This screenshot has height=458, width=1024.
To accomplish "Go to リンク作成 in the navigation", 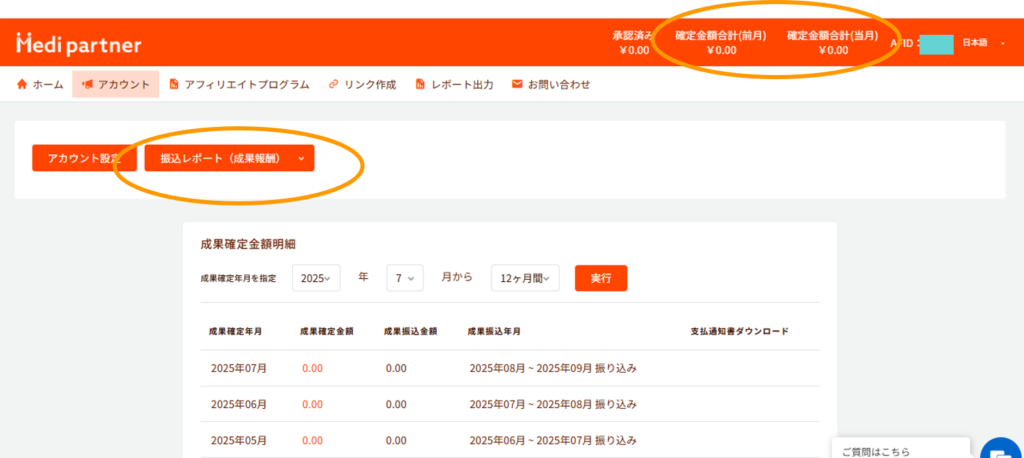I will [x=362, y=84].
